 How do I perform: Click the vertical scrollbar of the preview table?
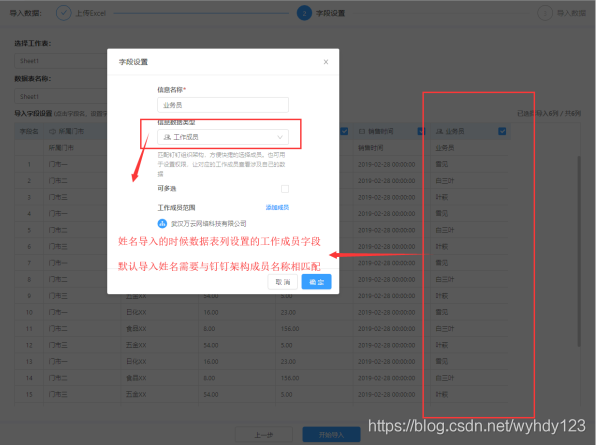pyautogui.click(x=579, y=251)
